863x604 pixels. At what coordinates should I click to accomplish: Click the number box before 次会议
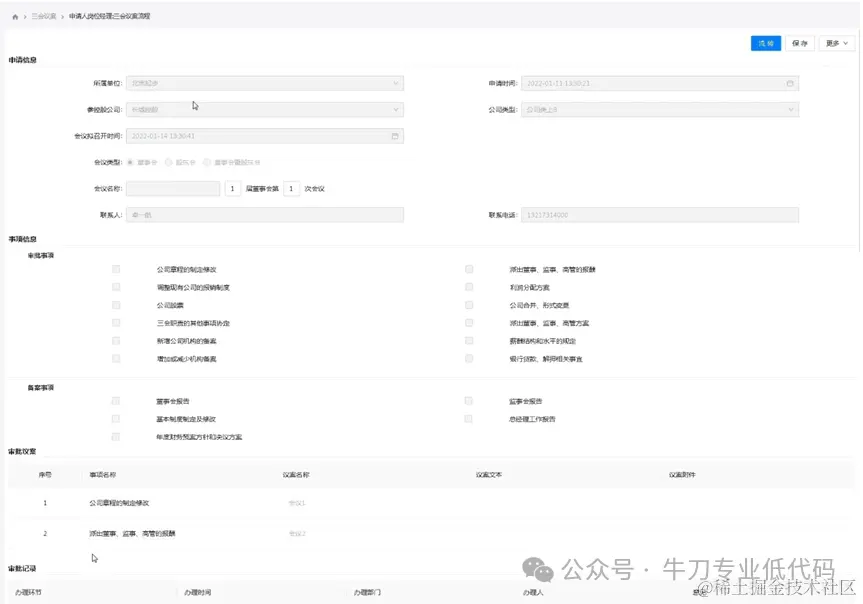tap(291, 189)
